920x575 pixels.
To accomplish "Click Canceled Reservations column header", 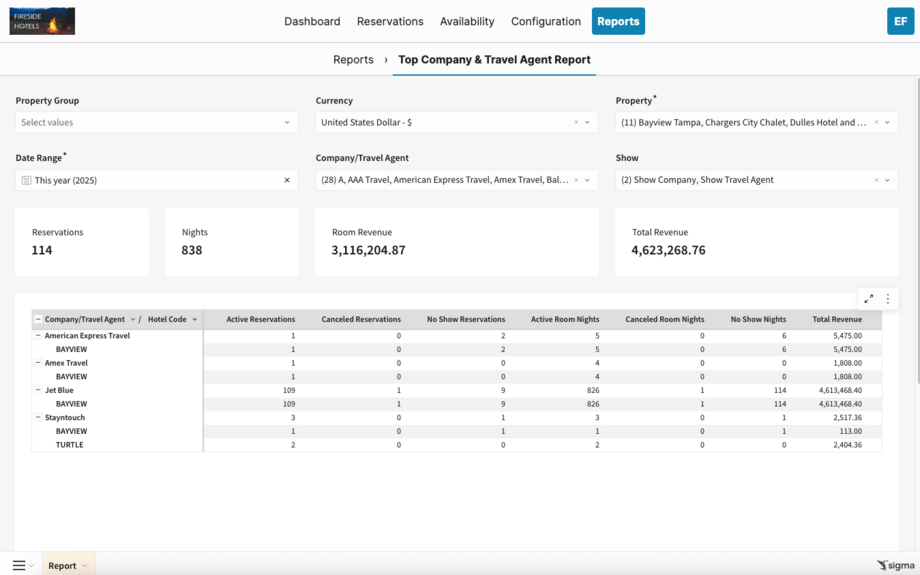I will (361, 319).
